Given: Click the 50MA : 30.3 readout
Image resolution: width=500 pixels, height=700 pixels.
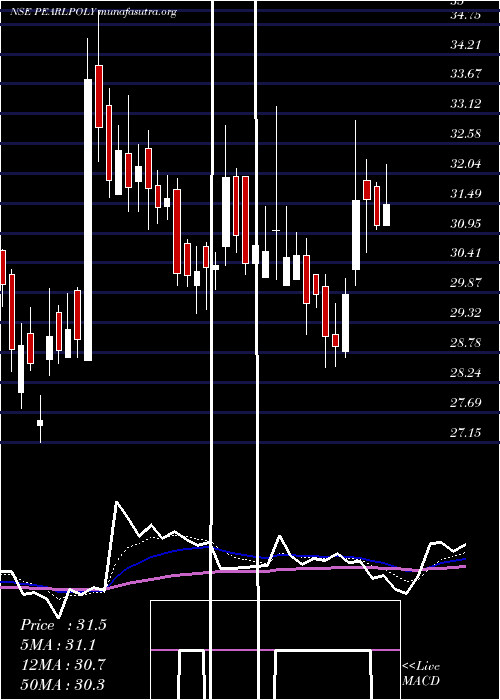Looking at the screenshot, I should tap(63, 684).
